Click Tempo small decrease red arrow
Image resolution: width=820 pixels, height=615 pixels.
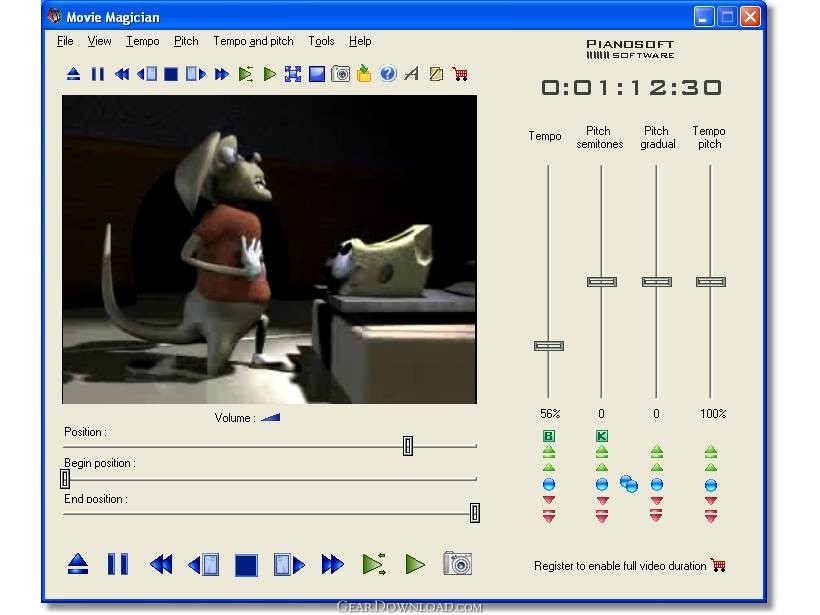click(x=549, y=500)
